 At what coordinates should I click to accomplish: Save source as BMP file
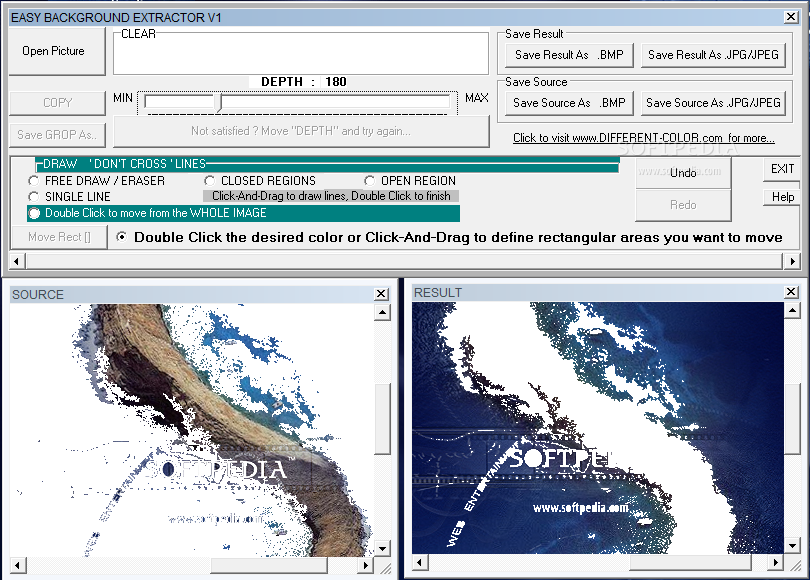(x=569, y=103)
